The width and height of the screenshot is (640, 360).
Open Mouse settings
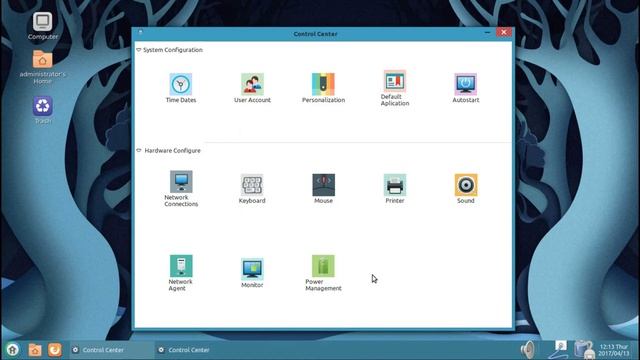[323, 189]
